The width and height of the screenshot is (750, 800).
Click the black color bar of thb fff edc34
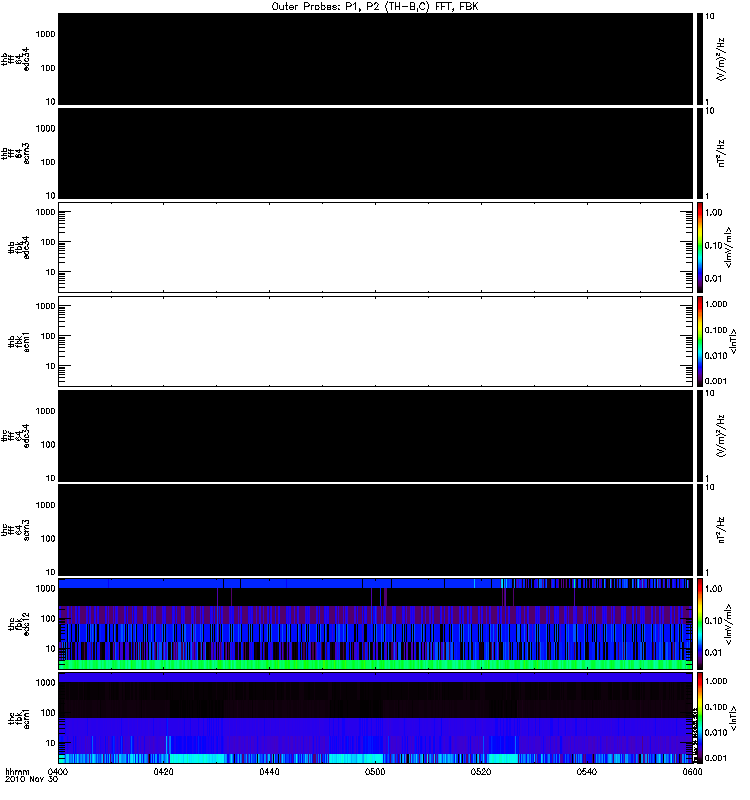[700, 59]
